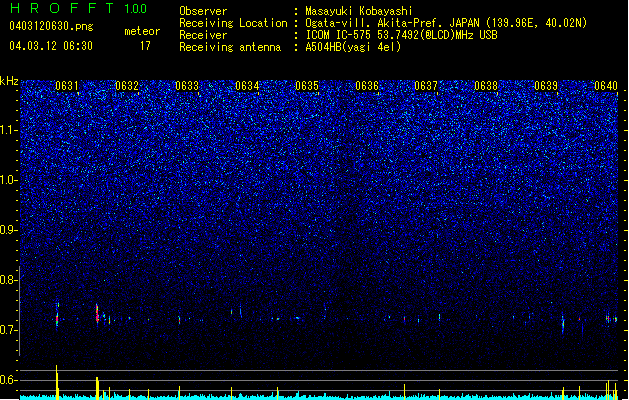The width and height of the screenshot is (629, 400).
Task: Click time marker 0635
Action: [x=307, y=86]
